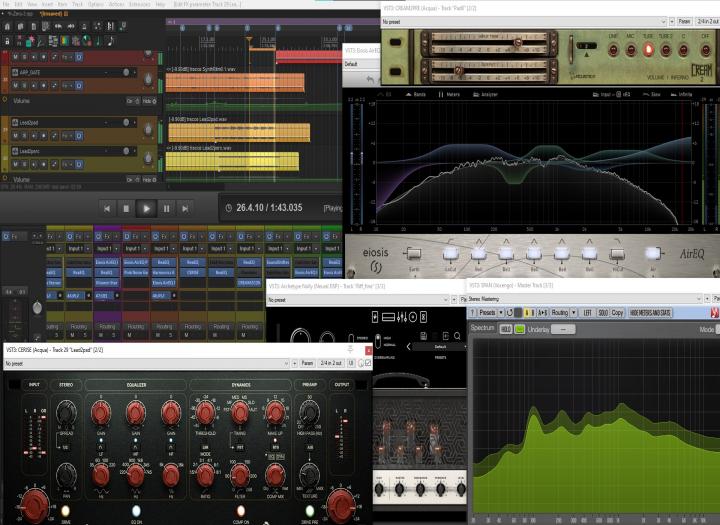Click the Param button in CERISE window
Screen dimensions: 720x525
[x=307, y=363]
